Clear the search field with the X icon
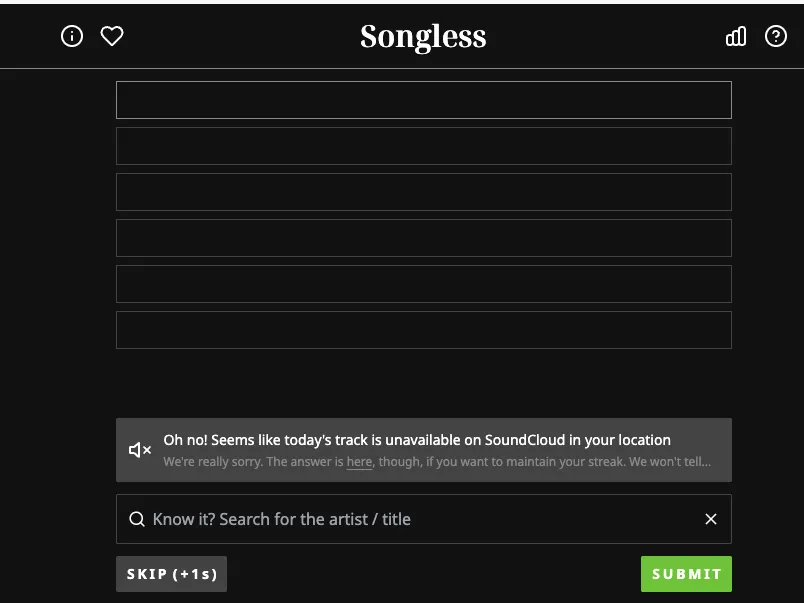This screenshot has width=804, height=603. [x=711, y=519]
